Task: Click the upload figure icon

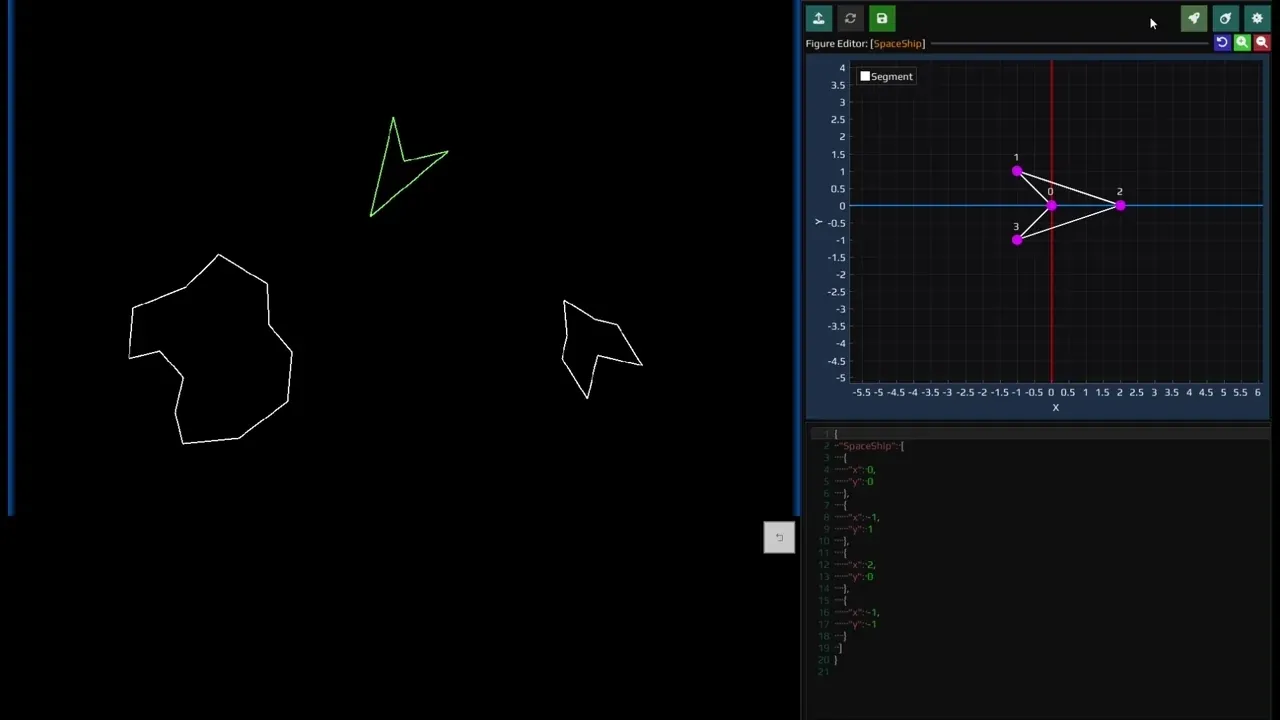Action: pyautogui.click(x=818, y=18)
